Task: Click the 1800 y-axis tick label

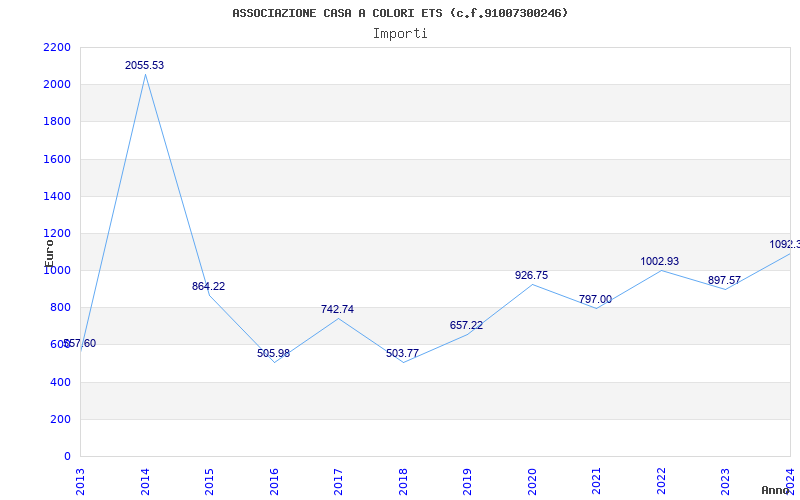Action: click(x=57, y=122)
